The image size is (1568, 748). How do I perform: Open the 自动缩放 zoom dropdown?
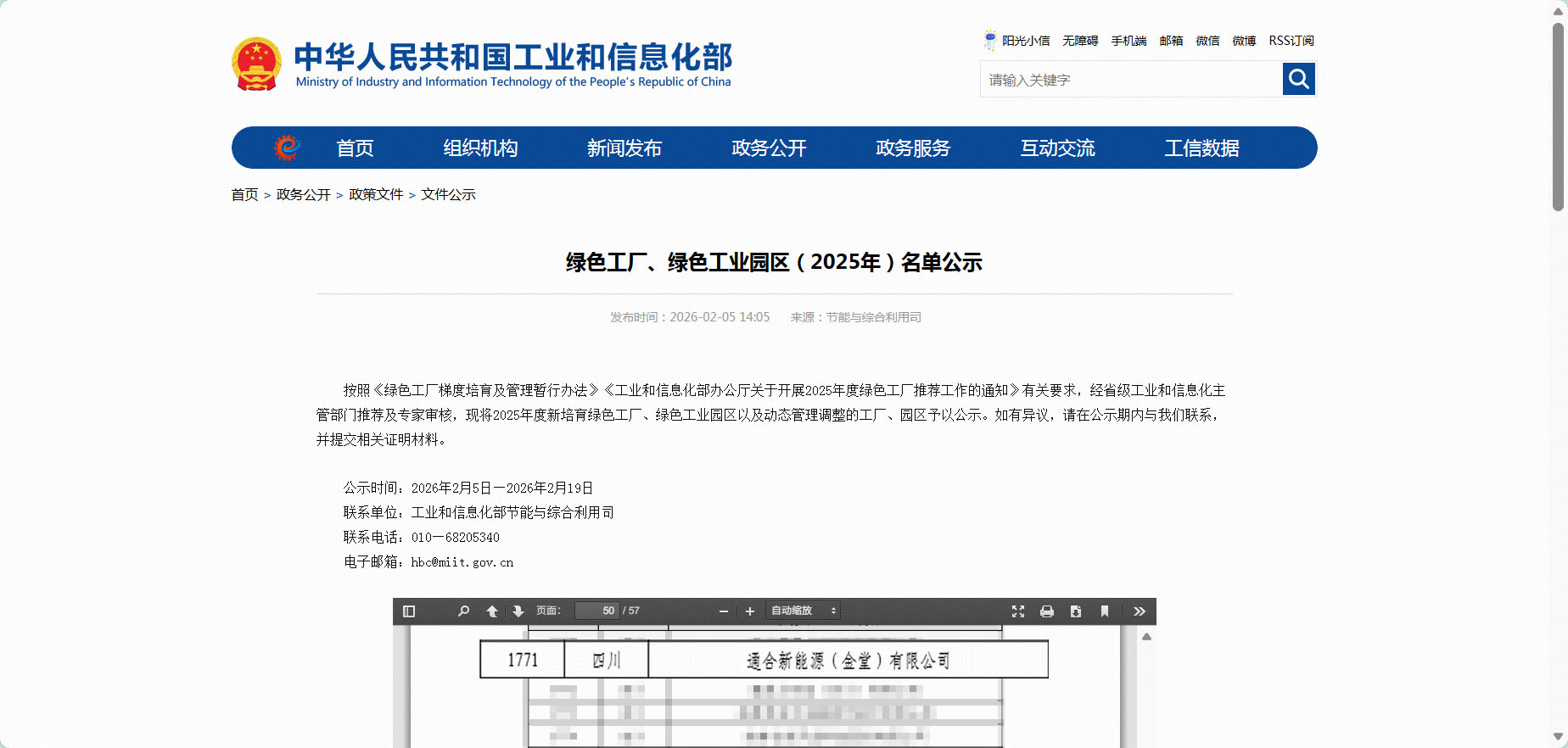(x=803, y=611)
